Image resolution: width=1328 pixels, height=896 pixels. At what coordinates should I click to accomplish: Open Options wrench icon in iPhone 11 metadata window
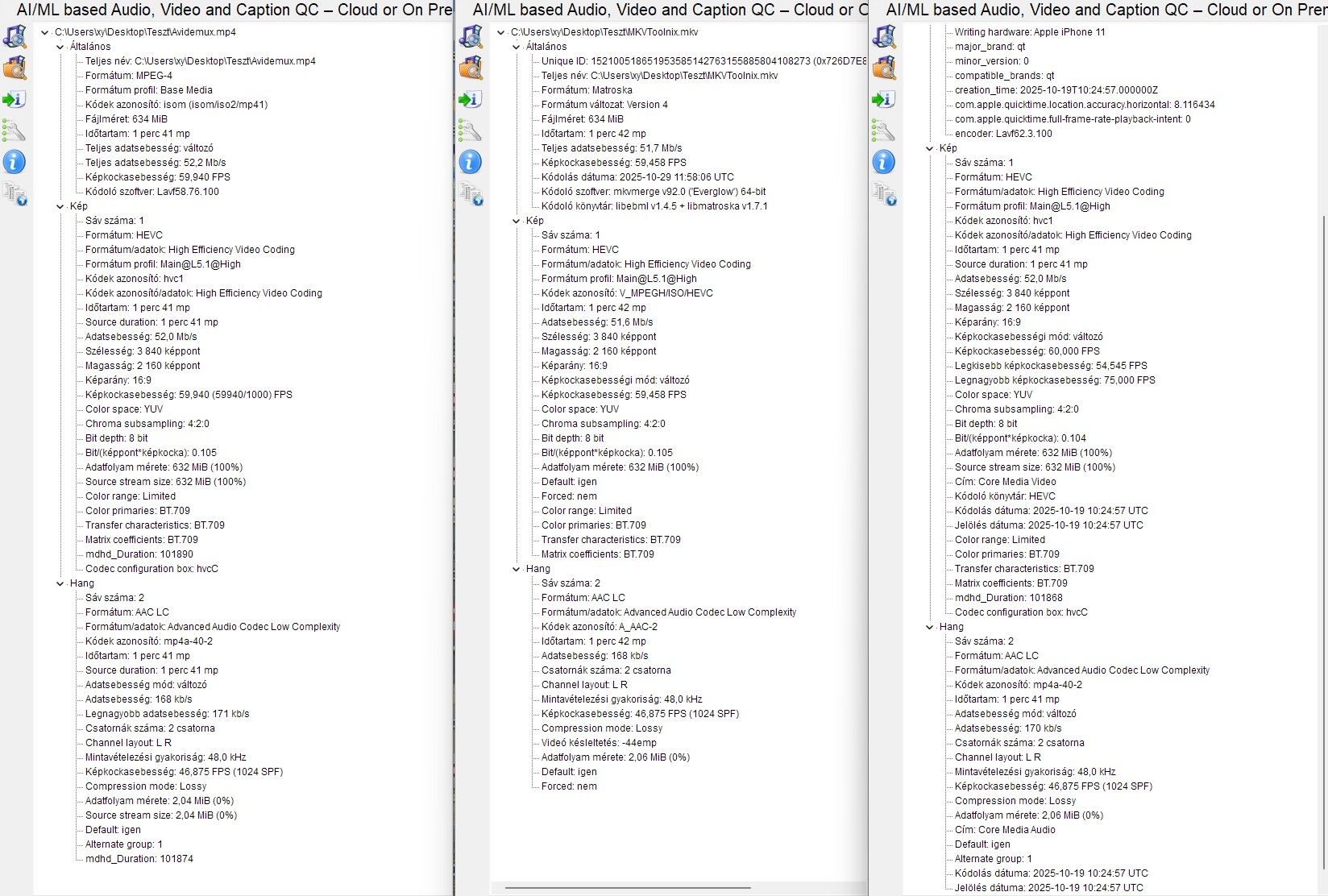point(884,131)
